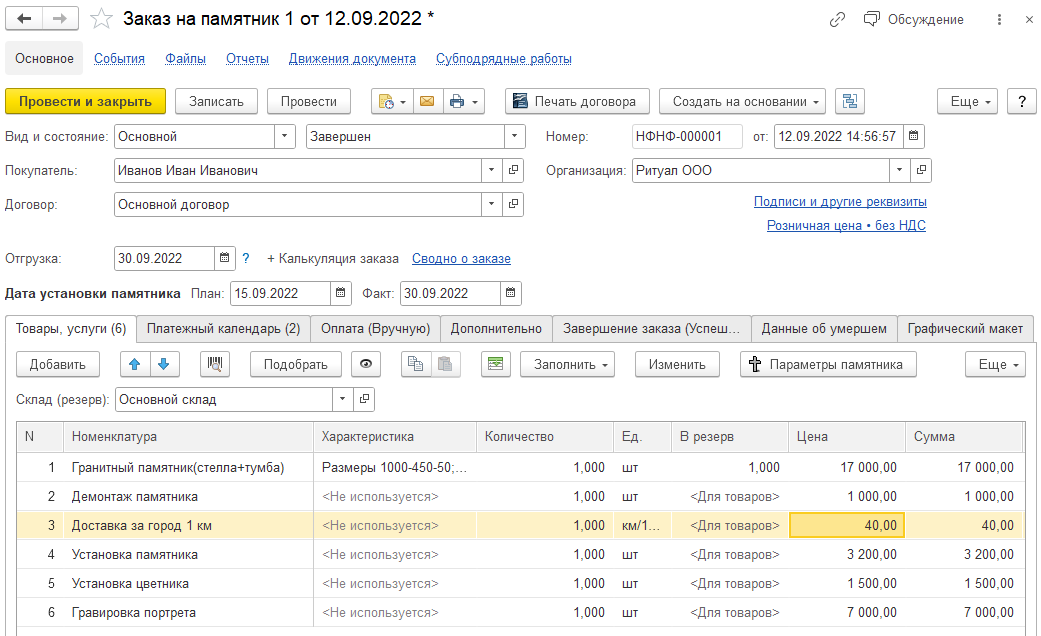Expand the Создать на основании menu
Image resolution: width=1041 pixels, height=636 pixels.
741,101
